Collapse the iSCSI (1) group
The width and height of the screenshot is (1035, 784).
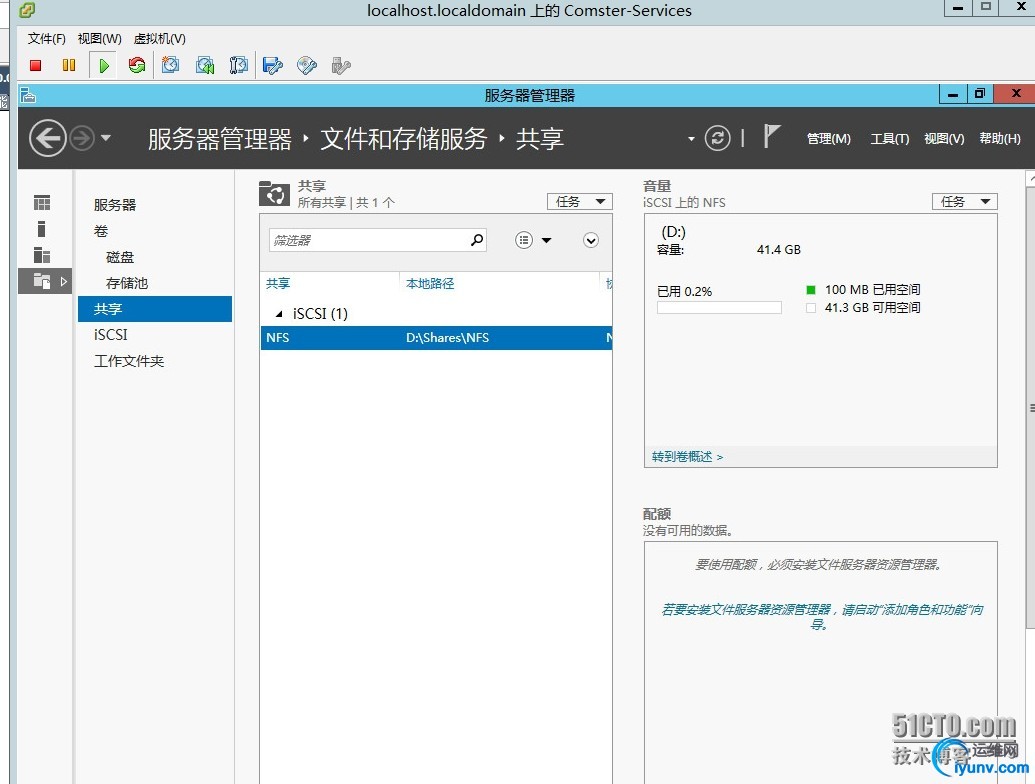click(279, 314)
